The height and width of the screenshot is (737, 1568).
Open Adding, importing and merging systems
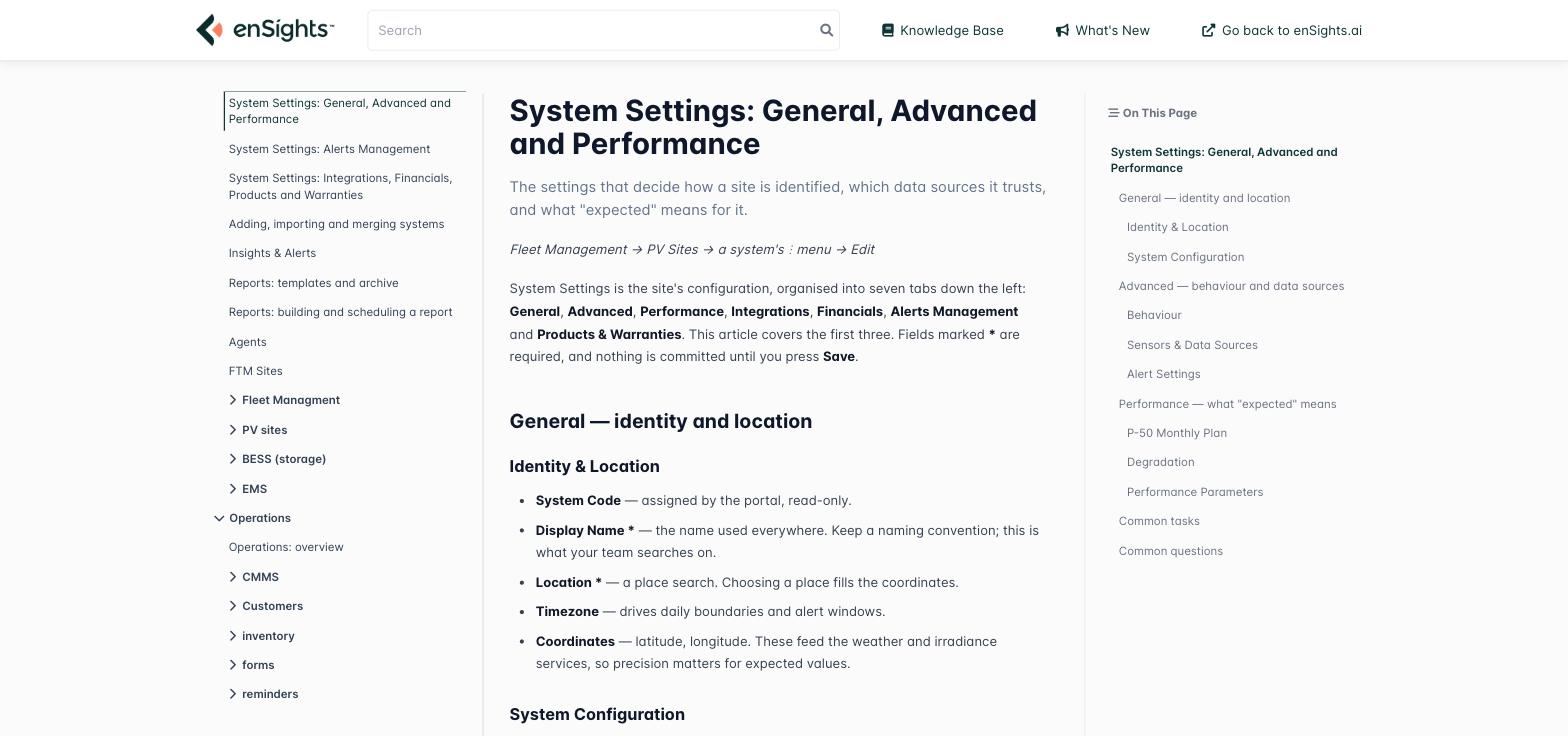point(336,224)
